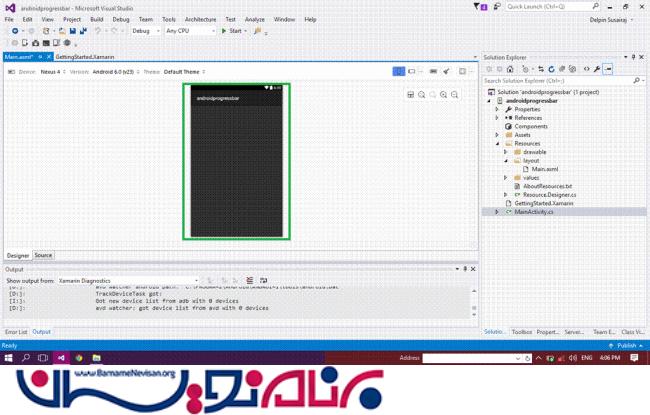Image resolution: width=650 pixels, height=415 pixels.
Task: Expand the MainActivity.cs node
Action: [497, 212]
